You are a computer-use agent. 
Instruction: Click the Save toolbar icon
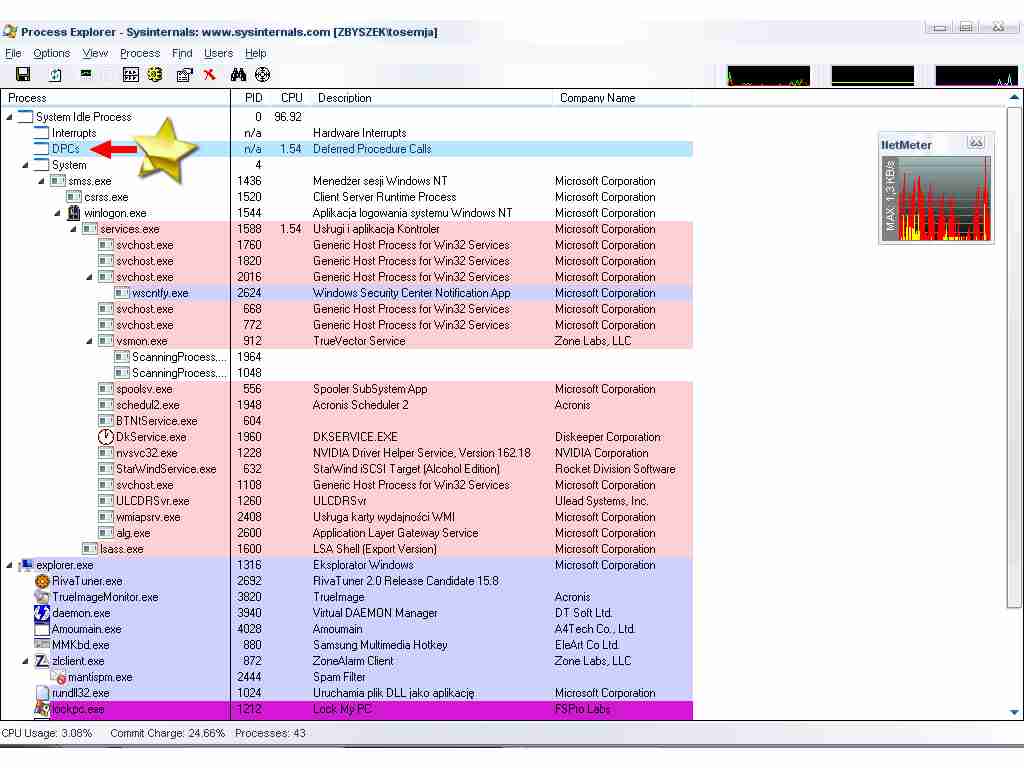pyautogui.click(x=23, y=74)
